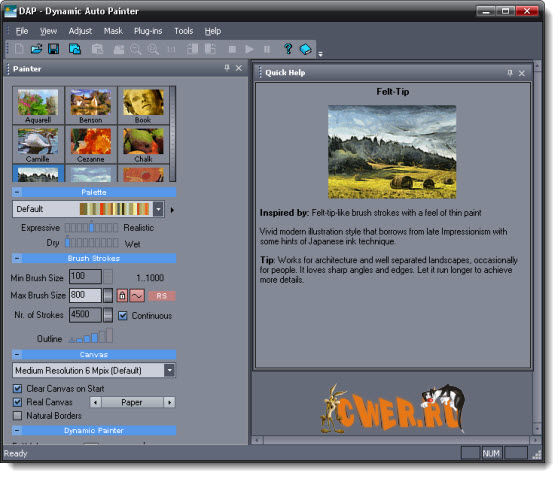Click the red RS button

point(161,296)
